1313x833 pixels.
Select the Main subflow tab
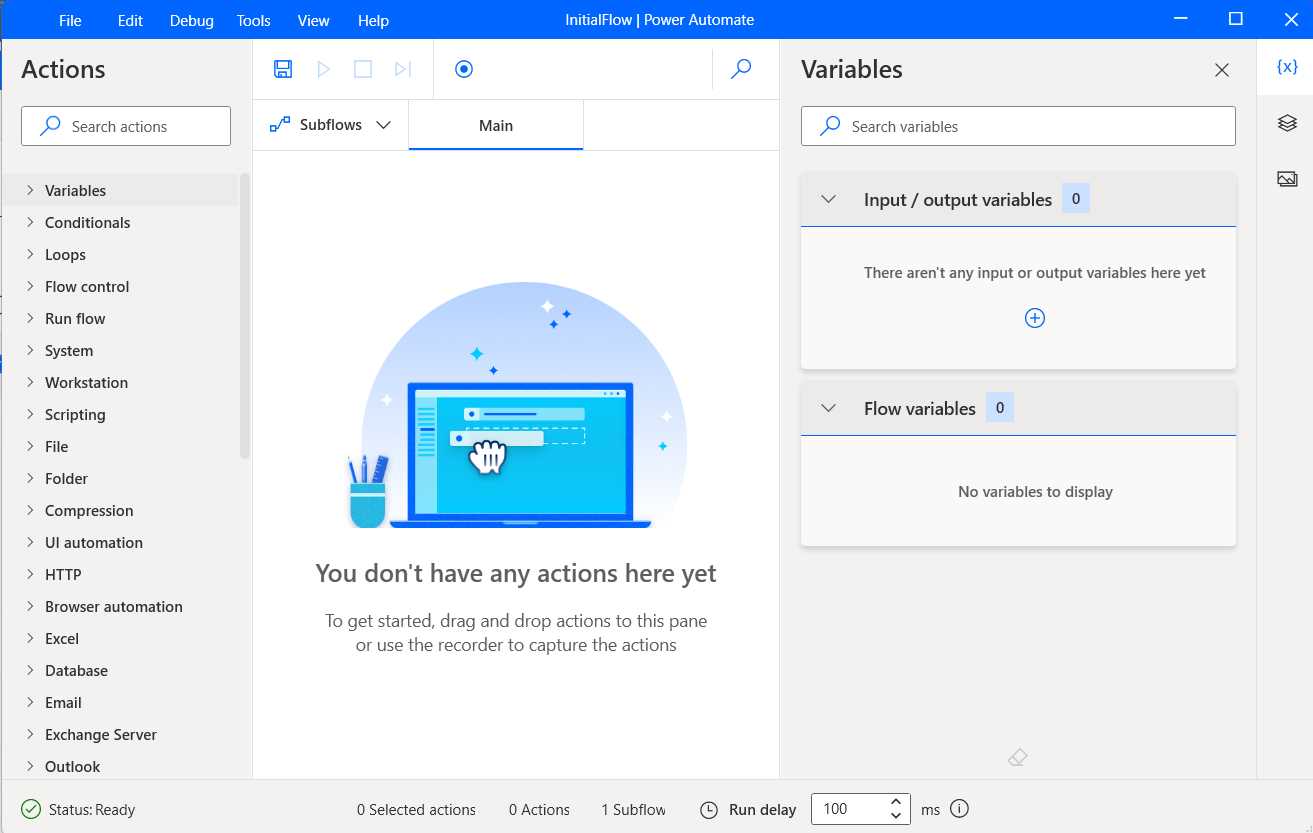coord(496,125)
